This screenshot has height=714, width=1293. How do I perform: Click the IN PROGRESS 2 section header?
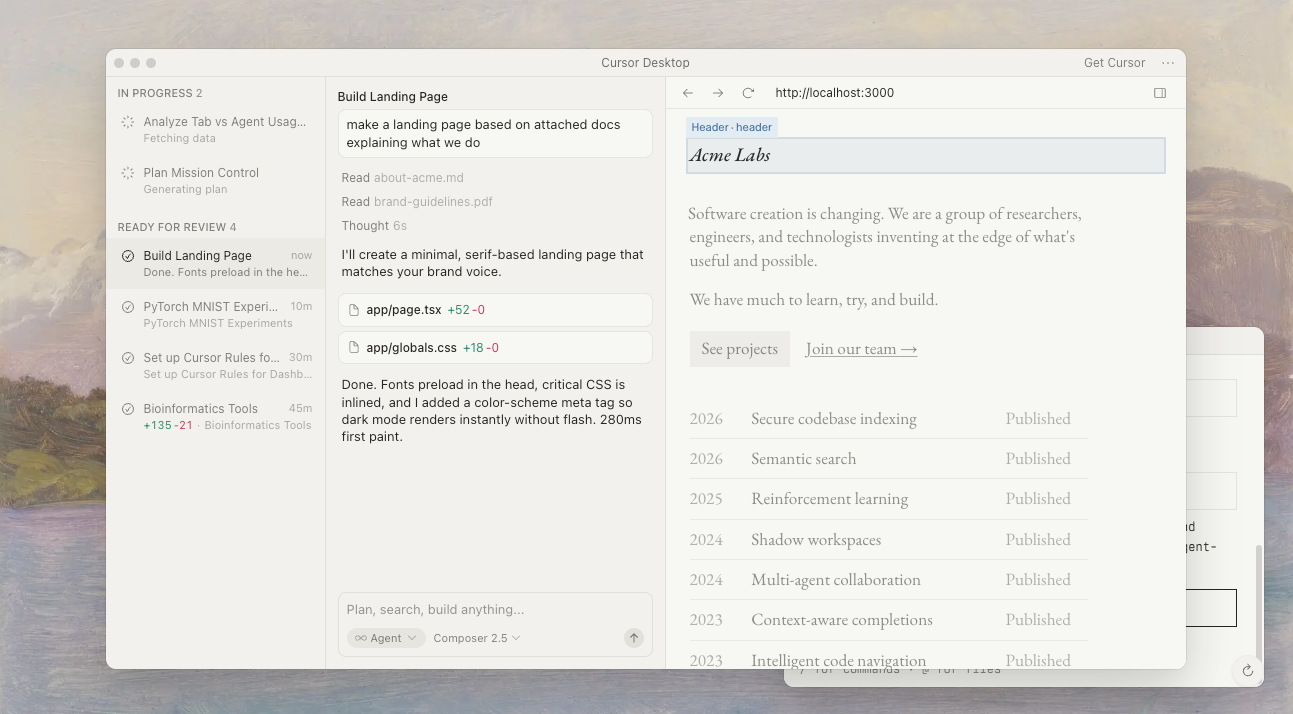[160, 93]
